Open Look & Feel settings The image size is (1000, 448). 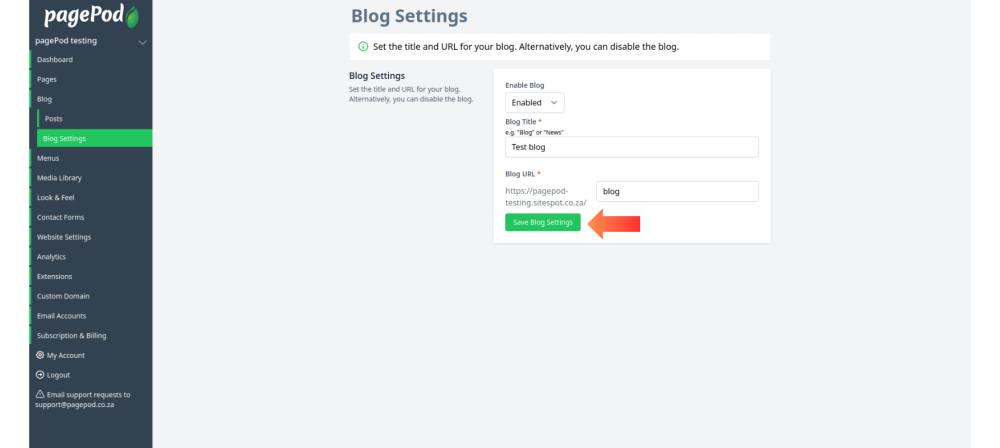pos(55,198)
